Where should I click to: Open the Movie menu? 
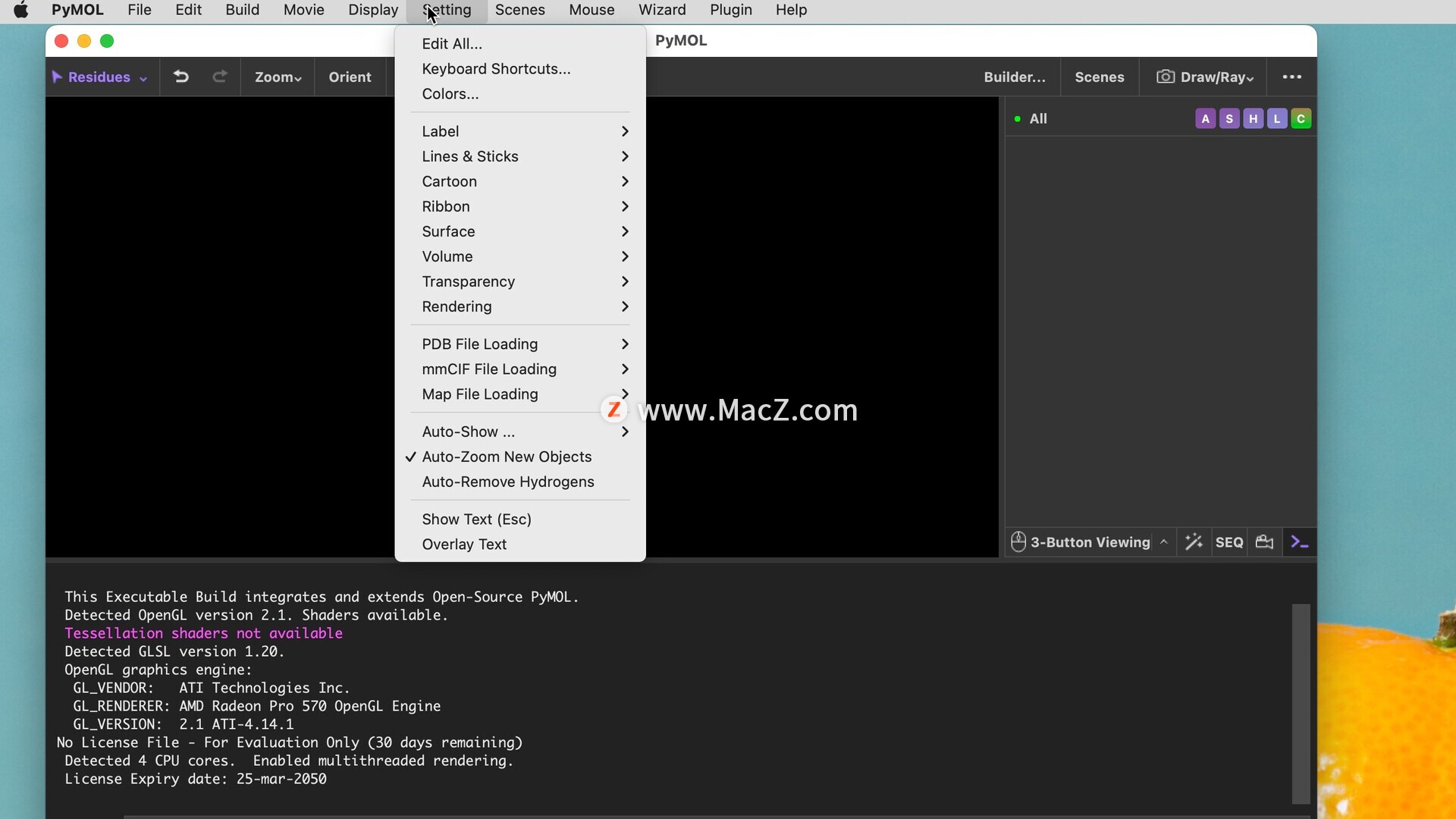[304, 10]
